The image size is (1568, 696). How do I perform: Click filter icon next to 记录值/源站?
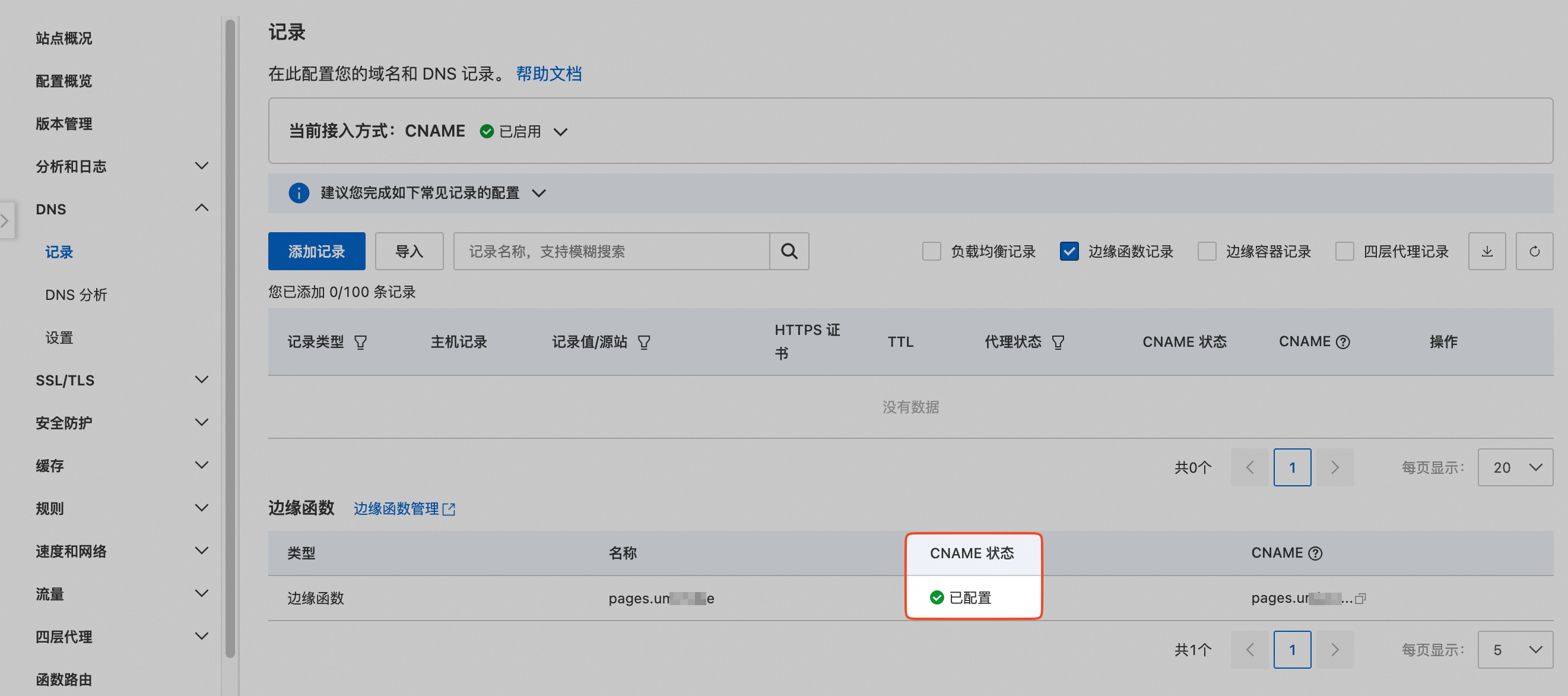(x=643, y=342)
